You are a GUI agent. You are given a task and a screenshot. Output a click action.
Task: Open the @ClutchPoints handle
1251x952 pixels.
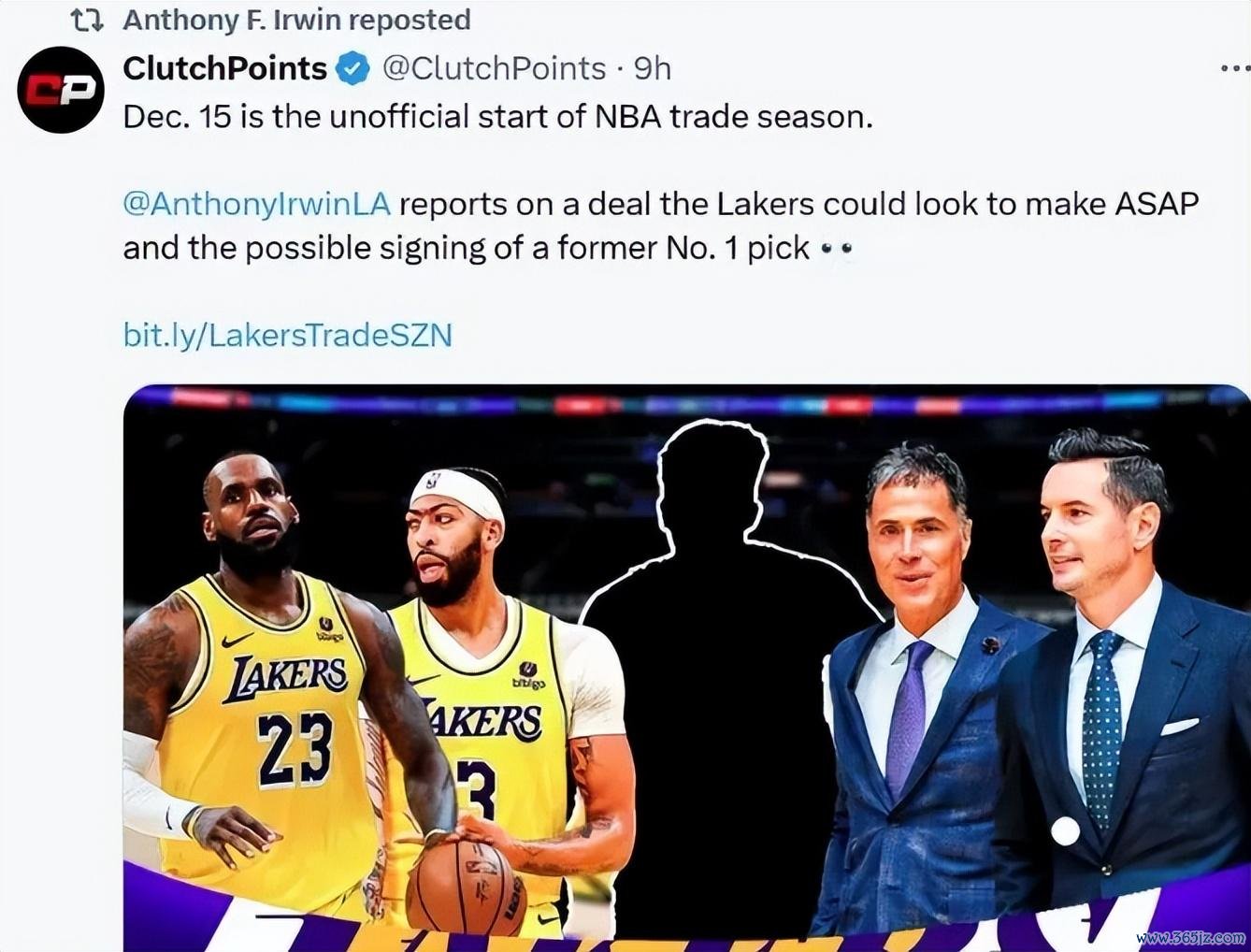pos(494,68)
